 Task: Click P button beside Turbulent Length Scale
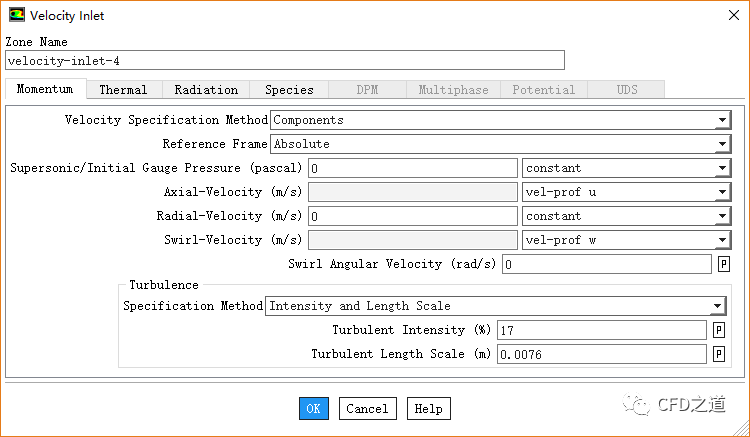point(718,354)
